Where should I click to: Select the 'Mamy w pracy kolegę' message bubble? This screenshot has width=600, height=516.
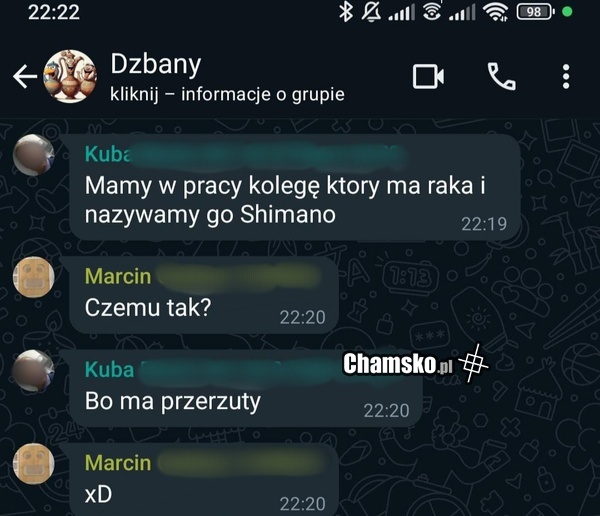(295, 187)
